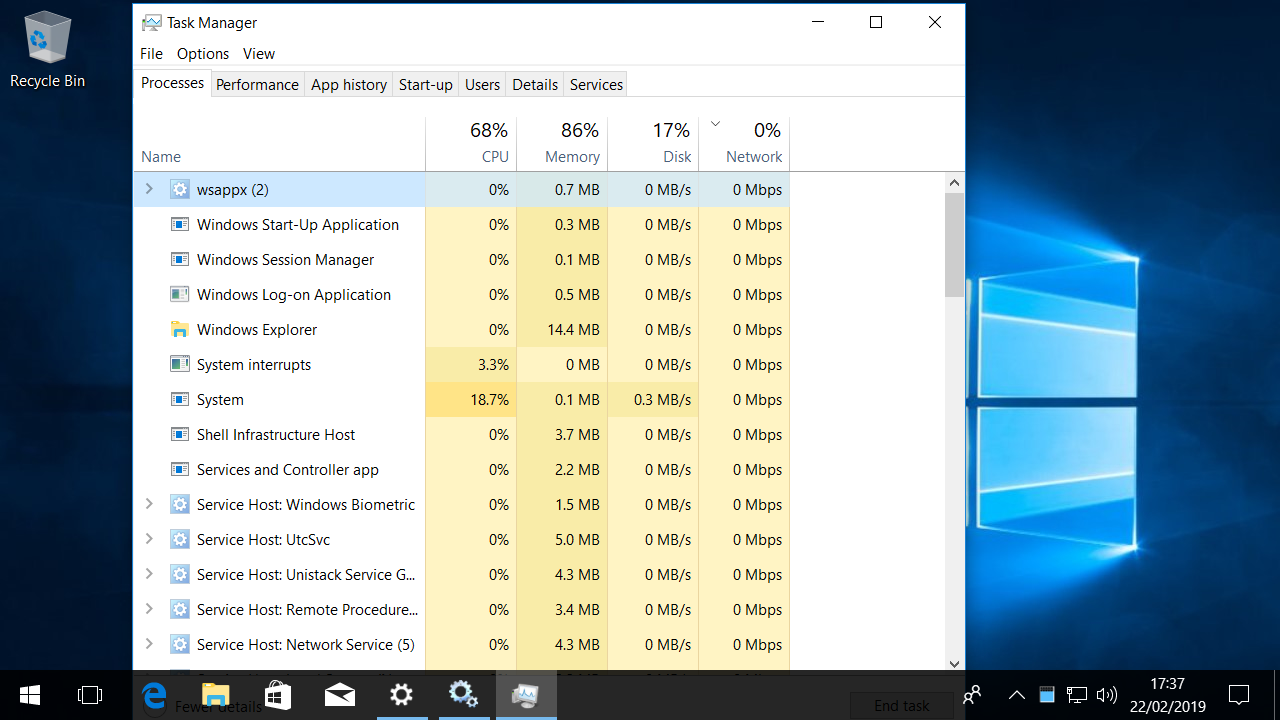Click the 3.3% CPU value for System interrupts
1280x720 pixels.
click(x=493, y=365)
